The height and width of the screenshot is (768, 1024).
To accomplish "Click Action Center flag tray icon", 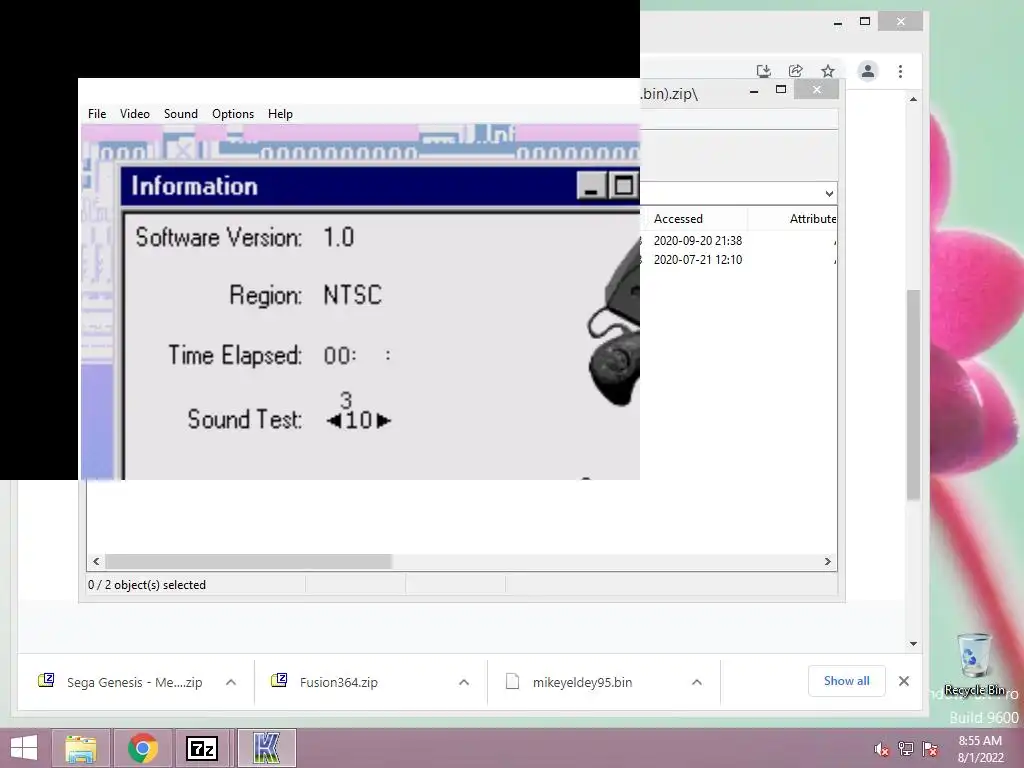I will 930,749.
